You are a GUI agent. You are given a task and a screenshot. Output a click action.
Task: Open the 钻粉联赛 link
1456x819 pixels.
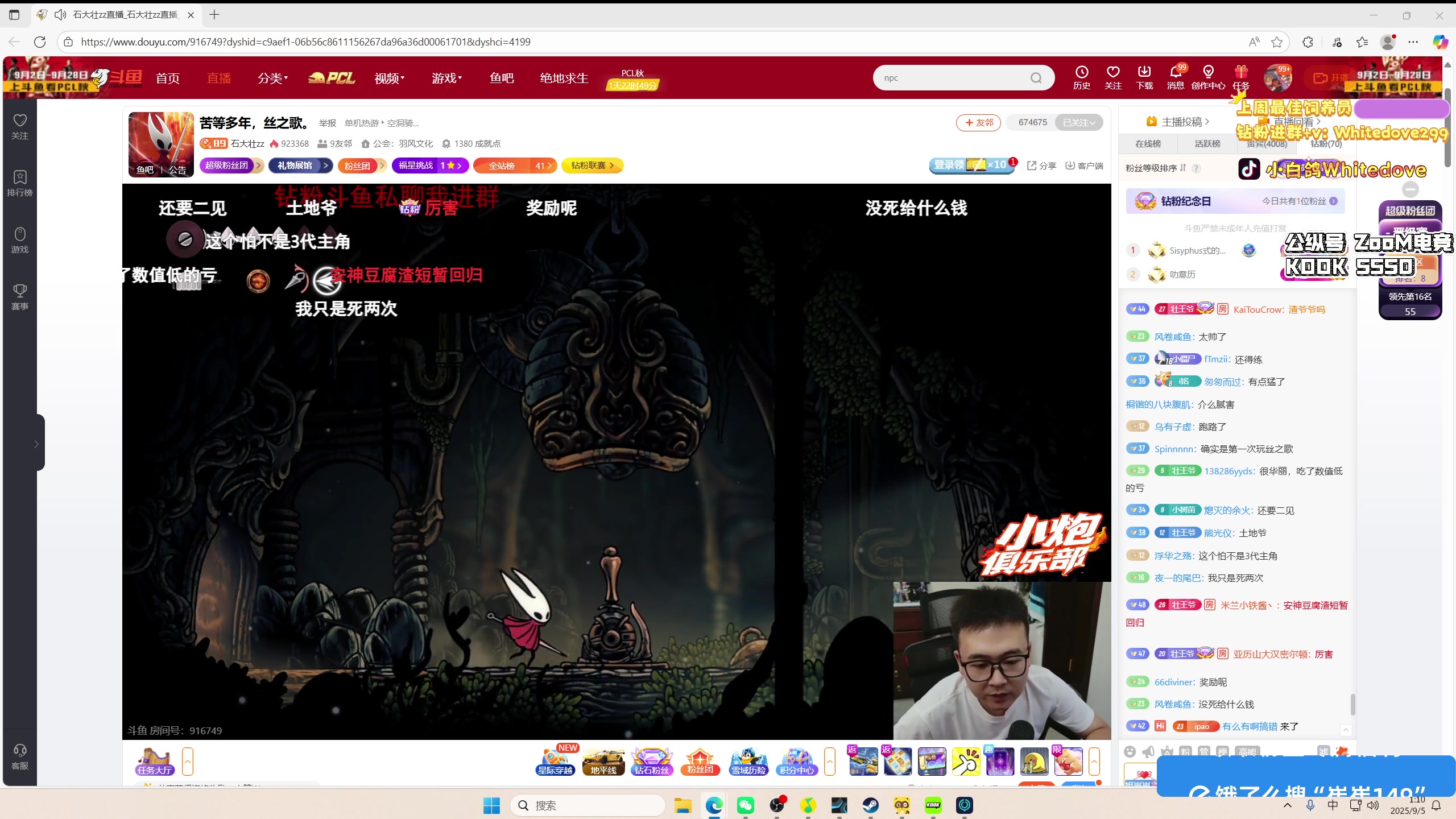point(592,166)
